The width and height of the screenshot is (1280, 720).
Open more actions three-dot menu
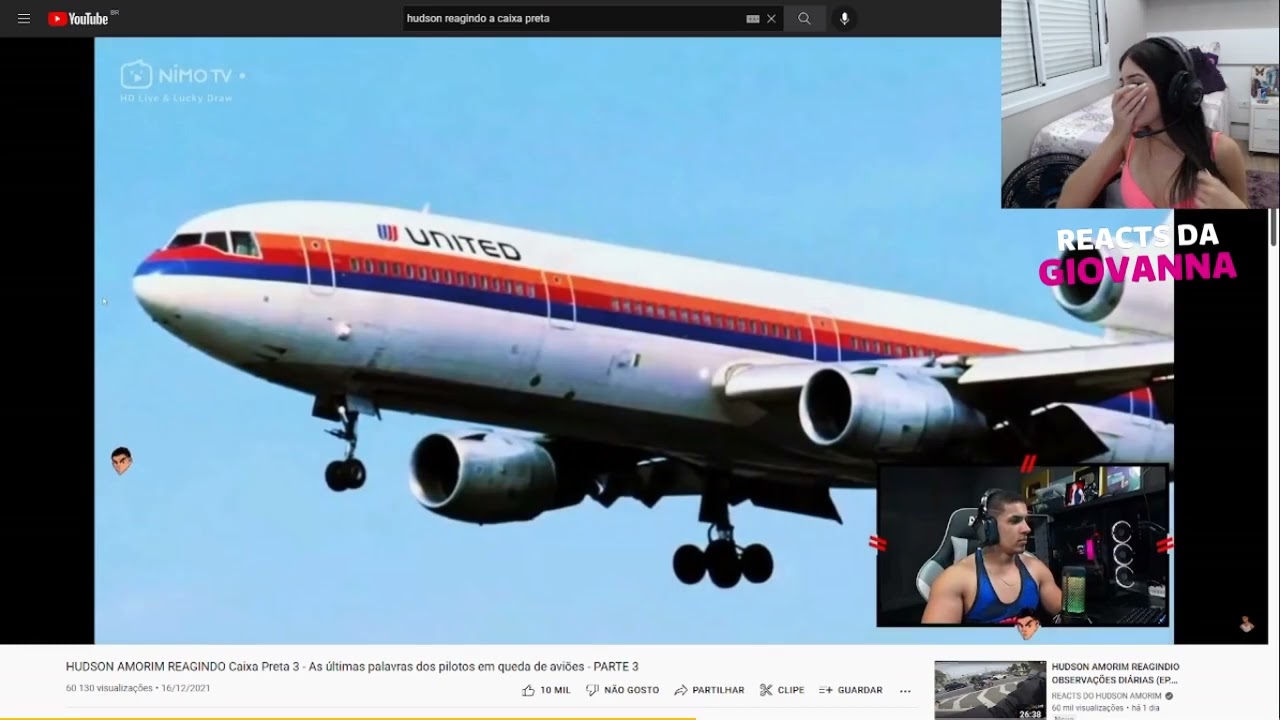coord(905,690)
